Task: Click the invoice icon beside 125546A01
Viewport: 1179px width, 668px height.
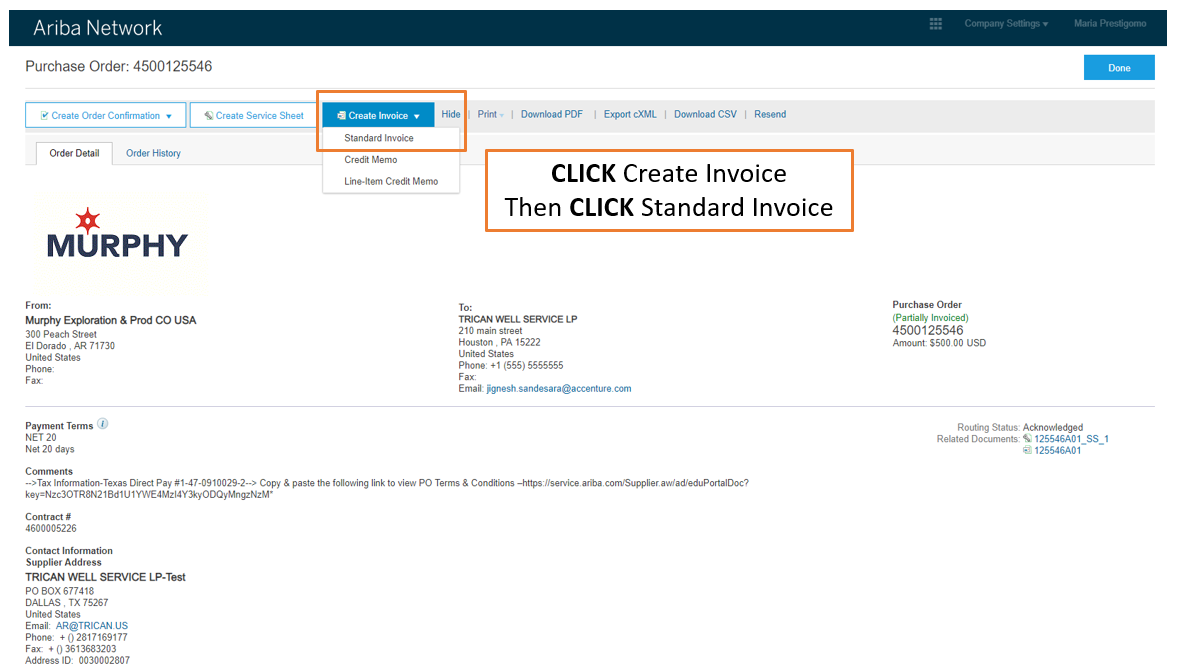Action: point(1027,451)
